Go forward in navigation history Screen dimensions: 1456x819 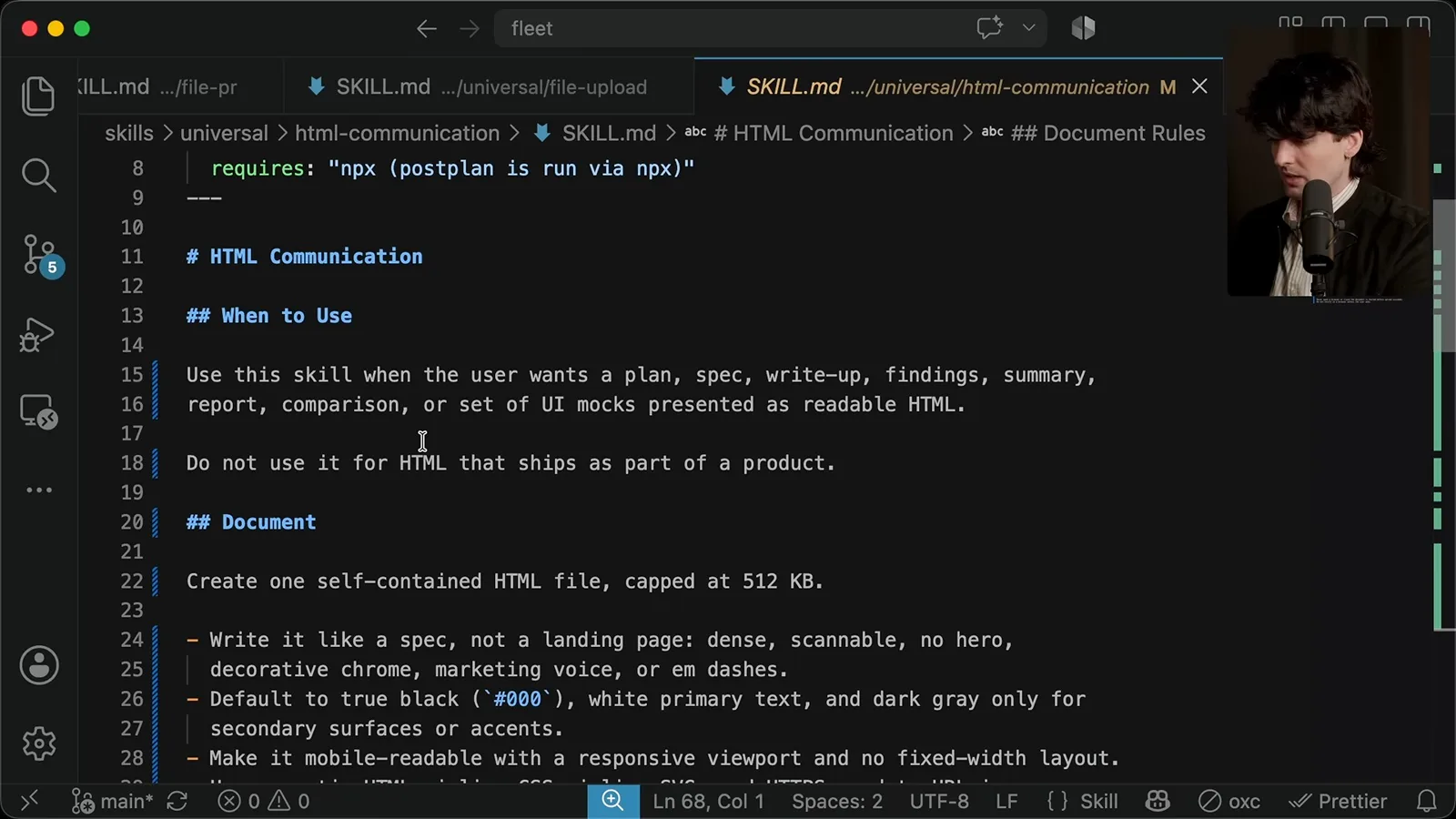pos(469,29)
